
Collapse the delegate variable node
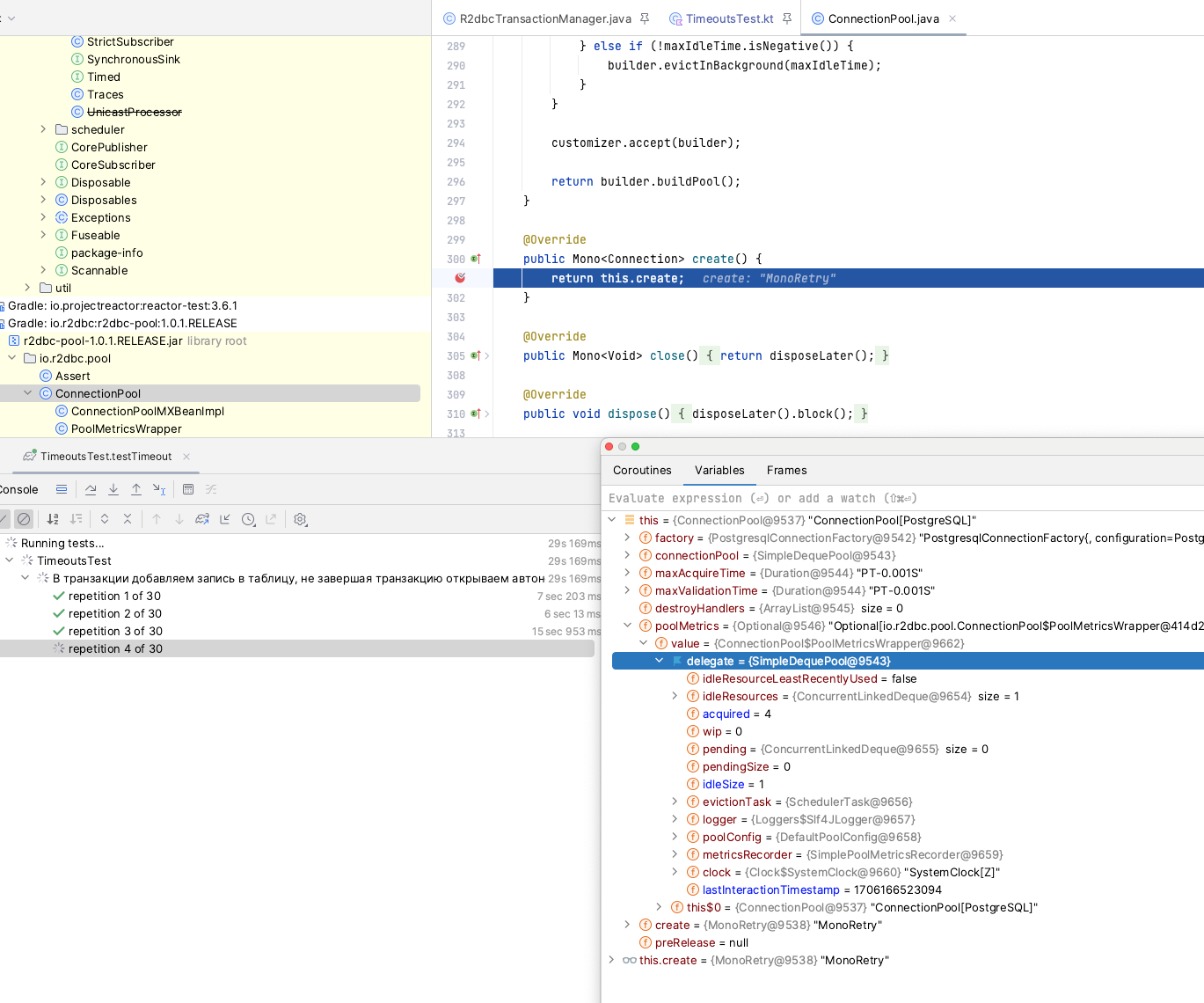click(659, 661)
